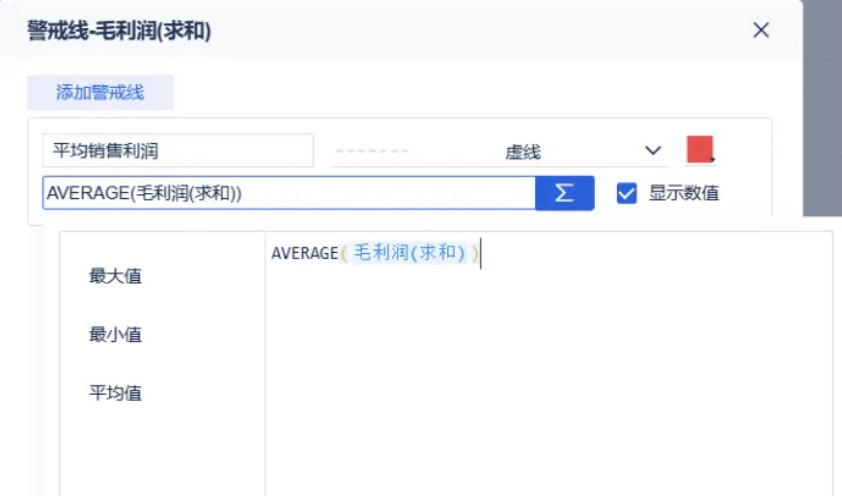Click the sigma formula button
The width and height of the screenshot is (842, 496).
(564, 193)
